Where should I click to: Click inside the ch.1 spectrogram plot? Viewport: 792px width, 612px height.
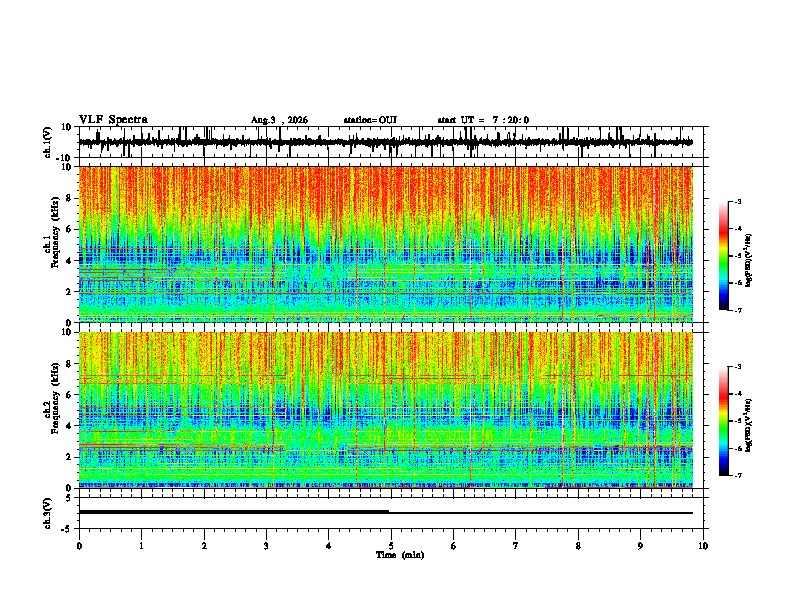385,244
